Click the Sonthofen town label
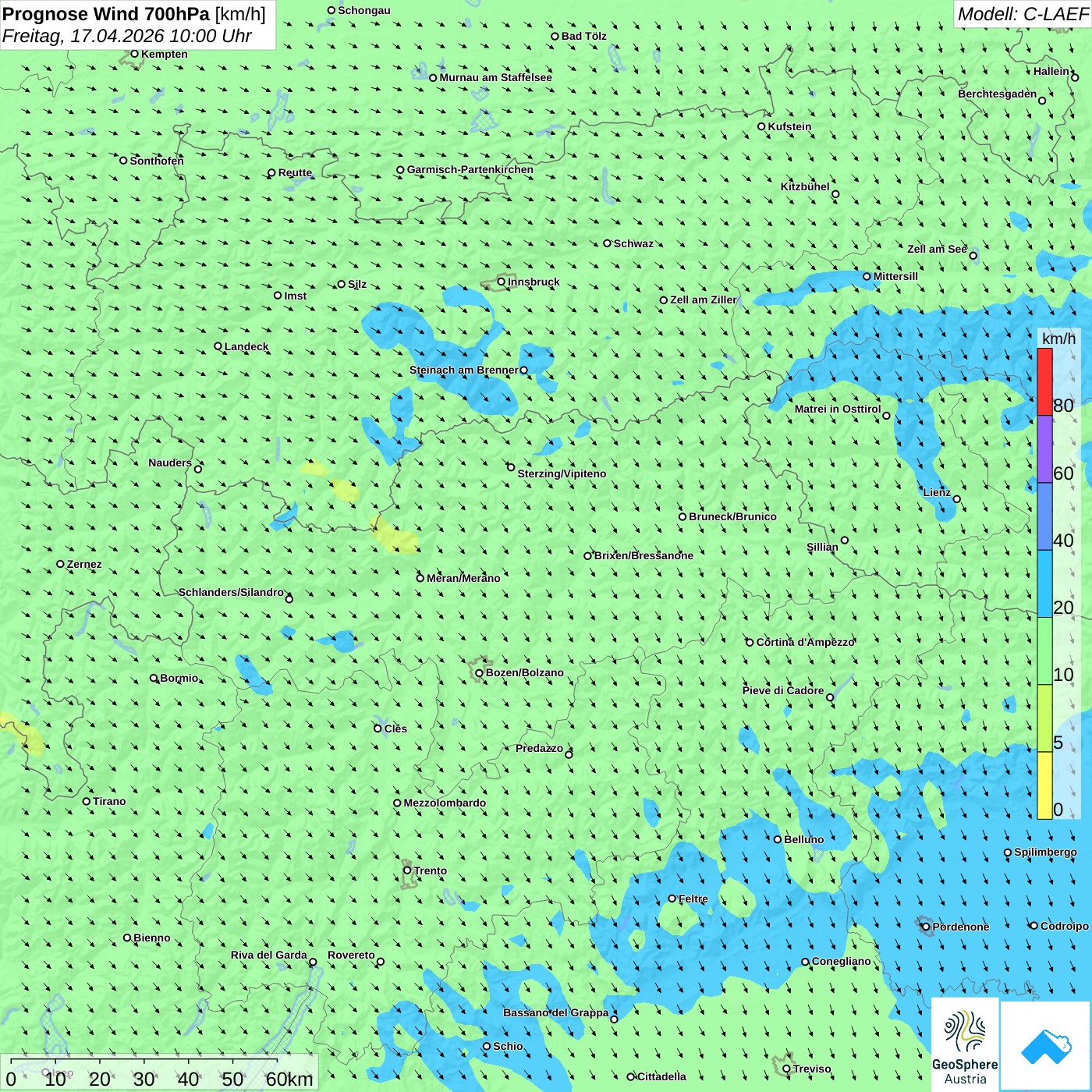 [x=157, y=161]
